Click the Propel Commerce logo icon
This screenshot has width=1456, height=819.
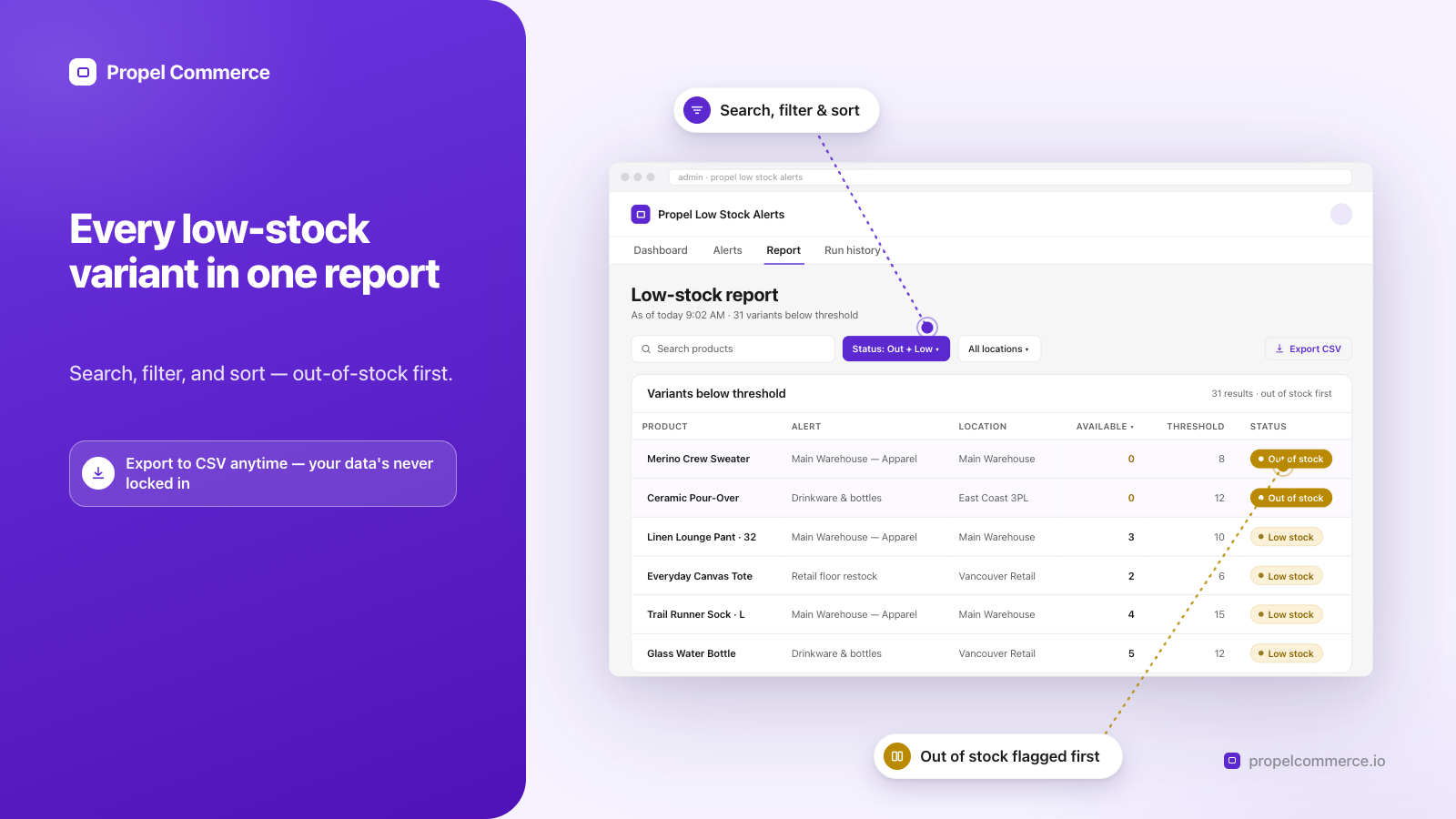click(83, 72)
